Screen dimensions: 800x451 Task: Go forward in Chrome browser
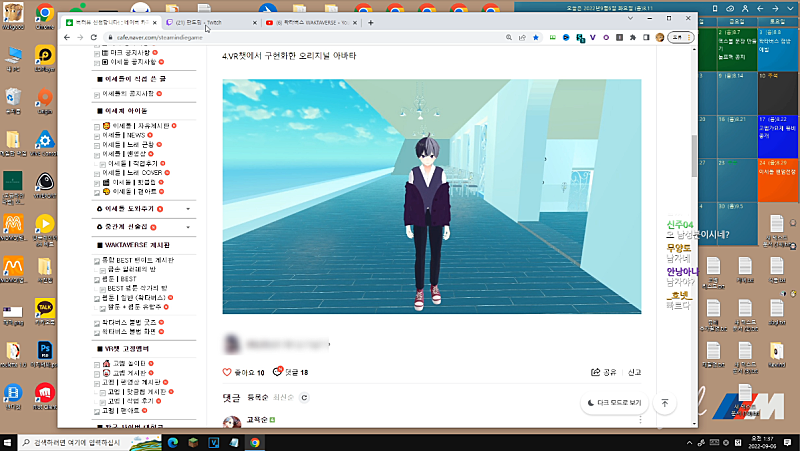pos(80,37)
